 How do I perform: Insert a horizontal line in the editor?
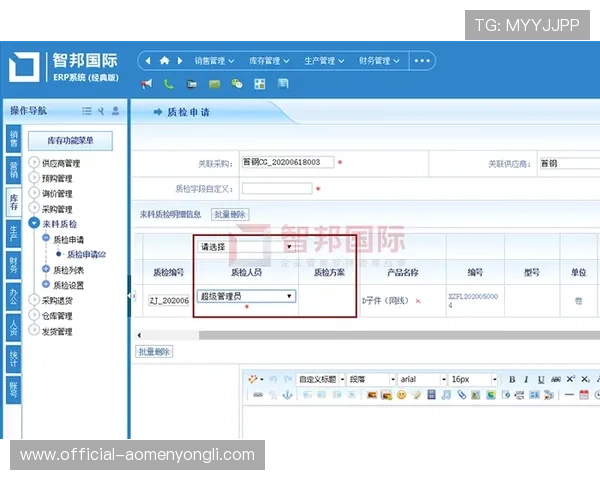click(569, 395)
